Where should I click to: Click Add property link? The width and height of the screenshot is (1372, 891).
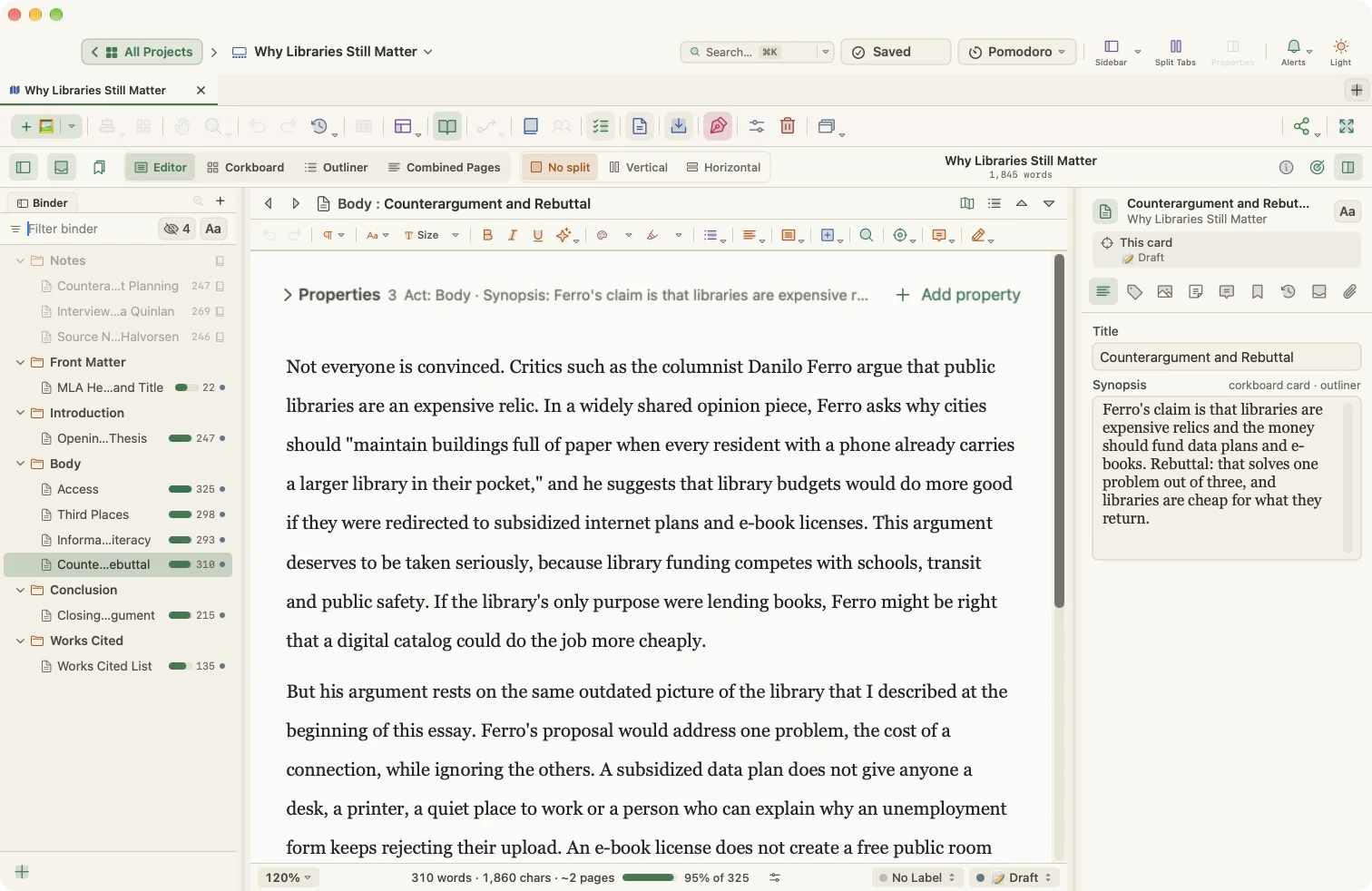[957, 295]
